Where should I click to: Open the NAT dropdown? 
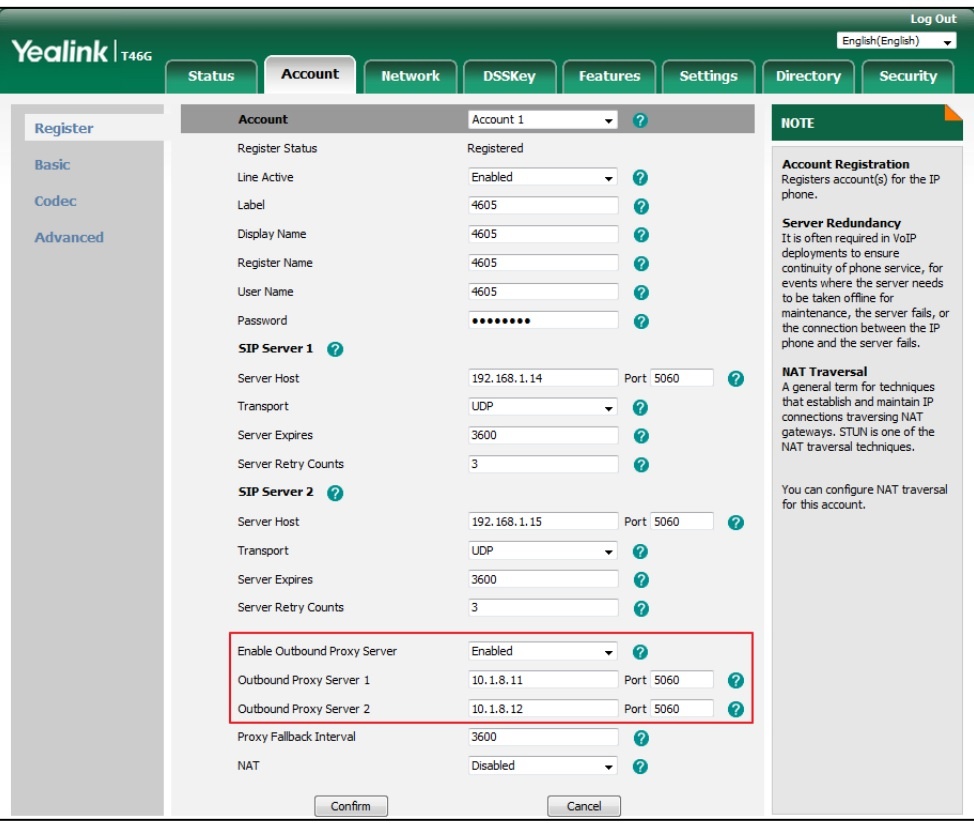[542, 766]
